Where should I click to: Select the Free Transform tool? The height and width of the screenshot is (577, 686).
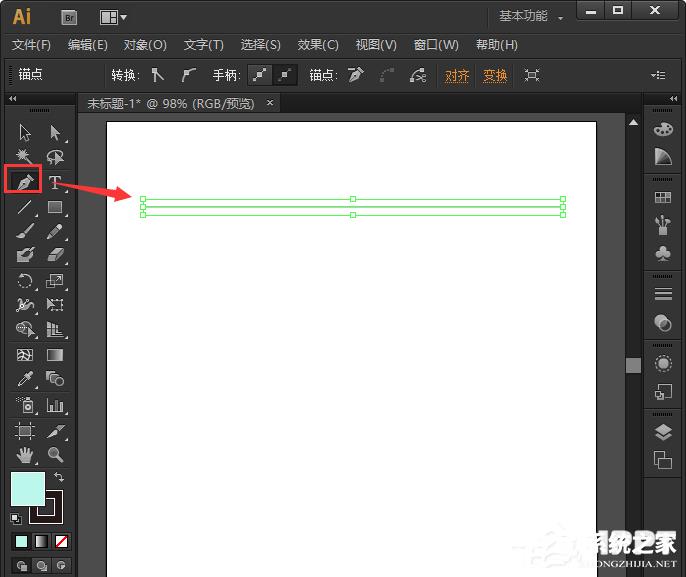tap(55, 304)
